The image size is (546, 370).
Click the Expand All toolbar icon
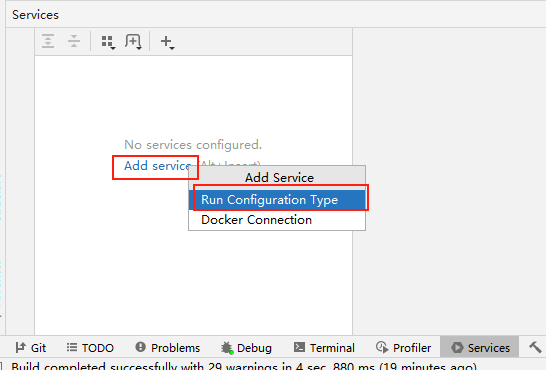coord(48,41)
